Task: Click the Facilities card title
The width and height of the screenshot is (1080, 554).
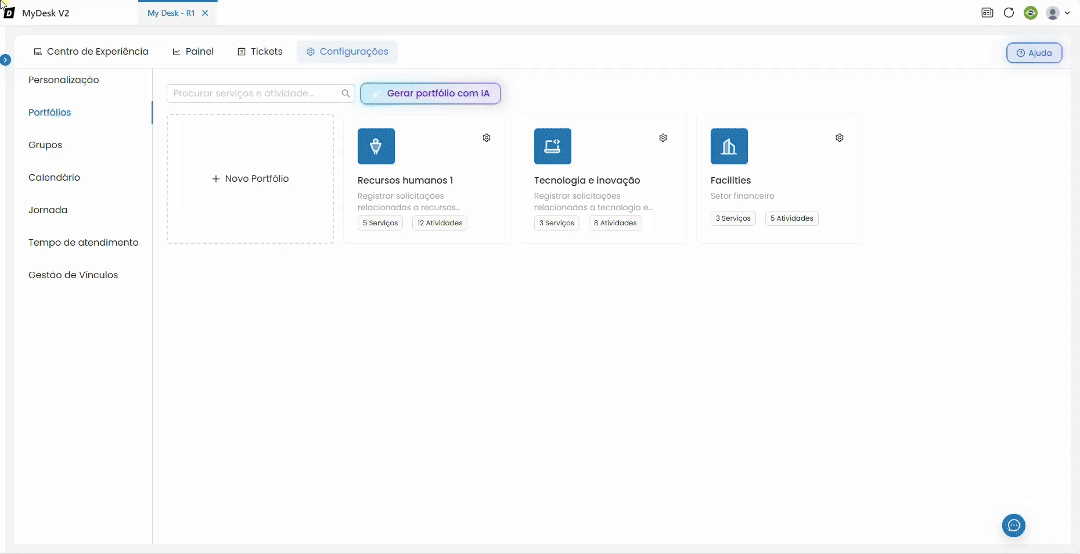Action: [730, 181]
